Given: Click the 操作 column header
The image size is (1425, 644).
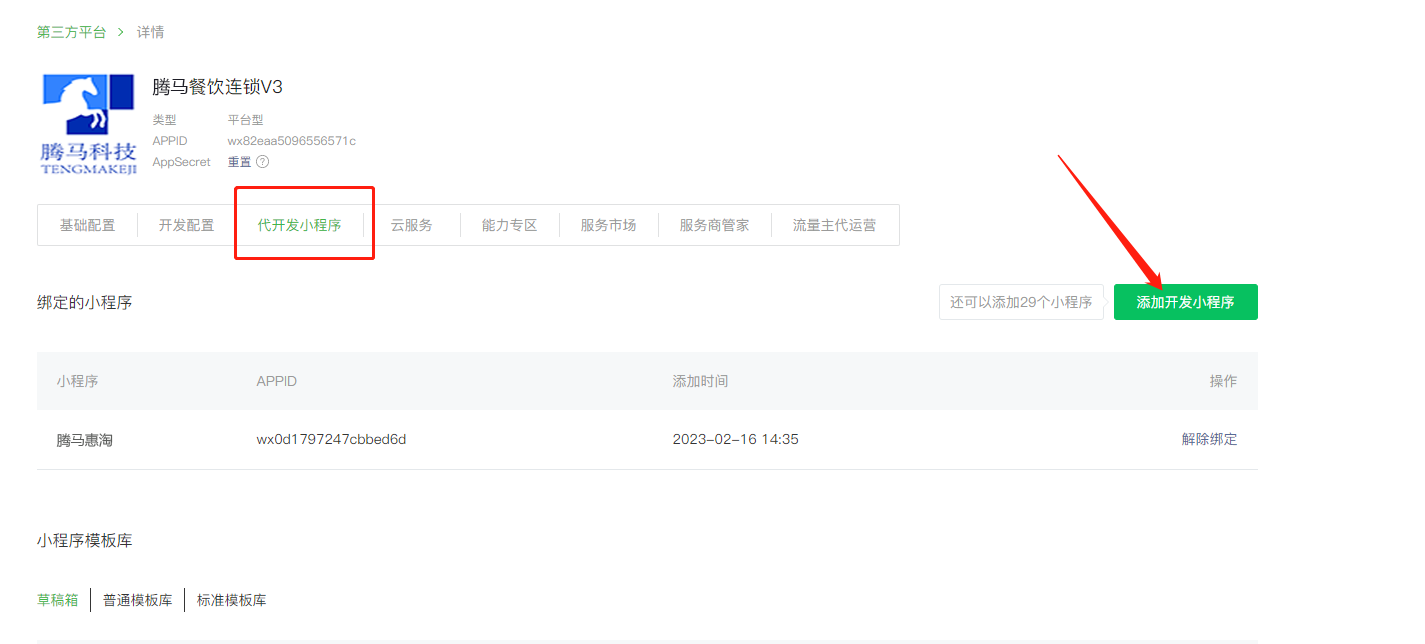Looking at the screenshot, I should pyautogui.click(x=1224, y=381).
